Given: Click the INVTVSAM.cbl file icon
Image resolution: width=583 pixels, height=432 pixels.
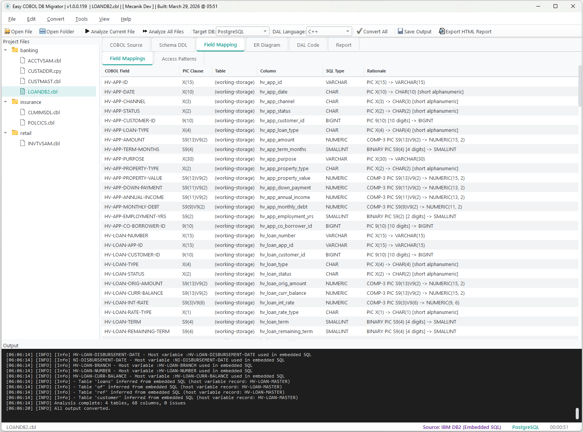Looking at the screenshot, I should (x=22, y=143).
